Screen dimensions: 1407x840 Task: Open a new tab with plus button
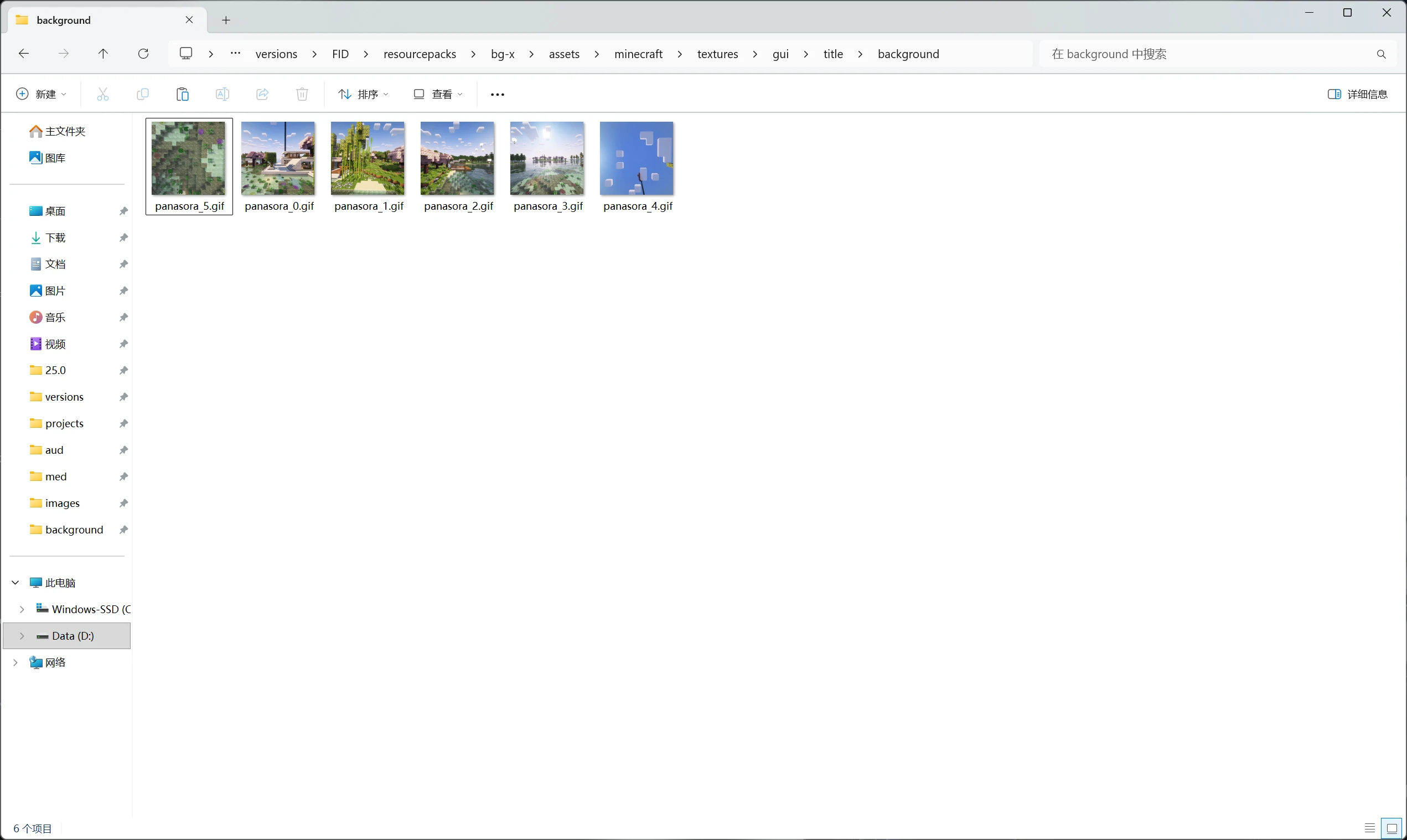[226, 20]
